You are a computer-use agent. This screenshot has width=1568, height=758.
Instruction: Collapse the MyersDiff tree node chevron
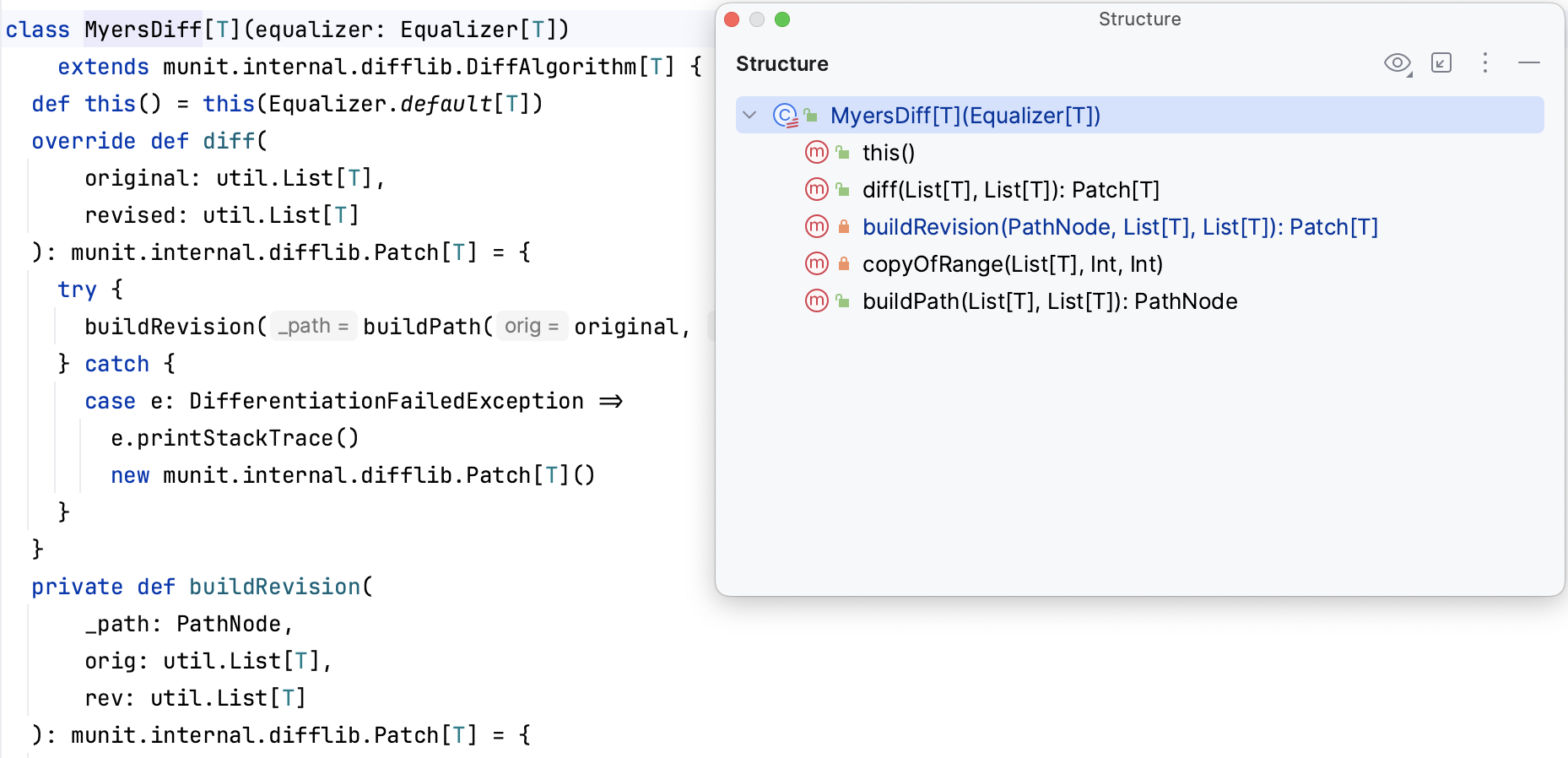pos(749,116)
